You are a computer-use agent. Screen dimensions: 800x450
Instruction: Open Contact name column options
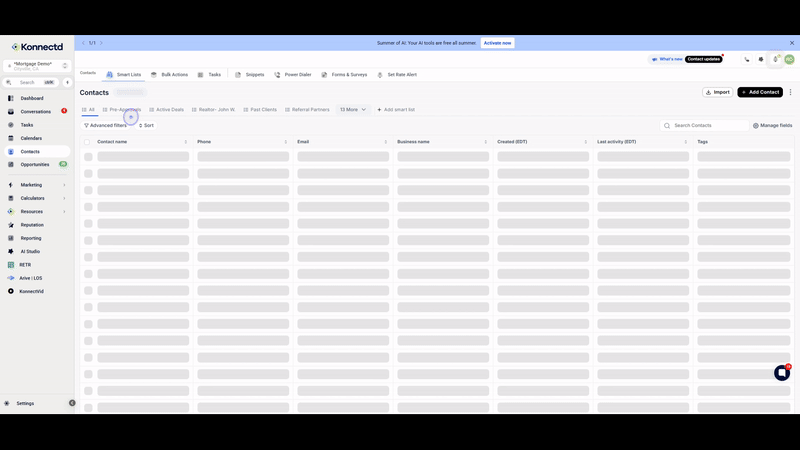click(x=186, y=142)
